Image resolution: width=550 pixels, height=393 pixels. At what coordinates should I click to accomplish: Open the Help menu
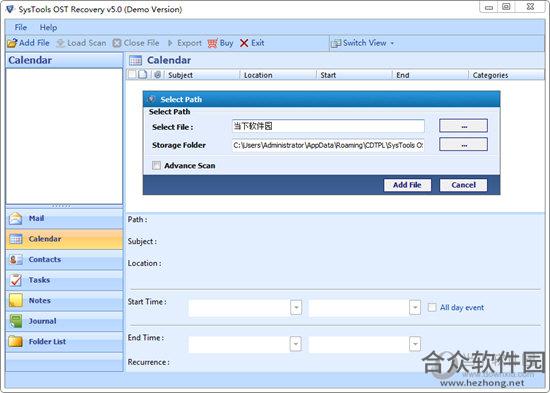click(48, 27)
